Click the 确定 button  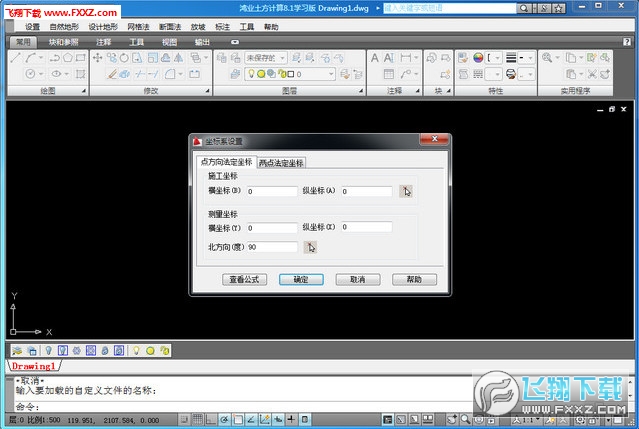pyautogui.click(x=301, y=279)
